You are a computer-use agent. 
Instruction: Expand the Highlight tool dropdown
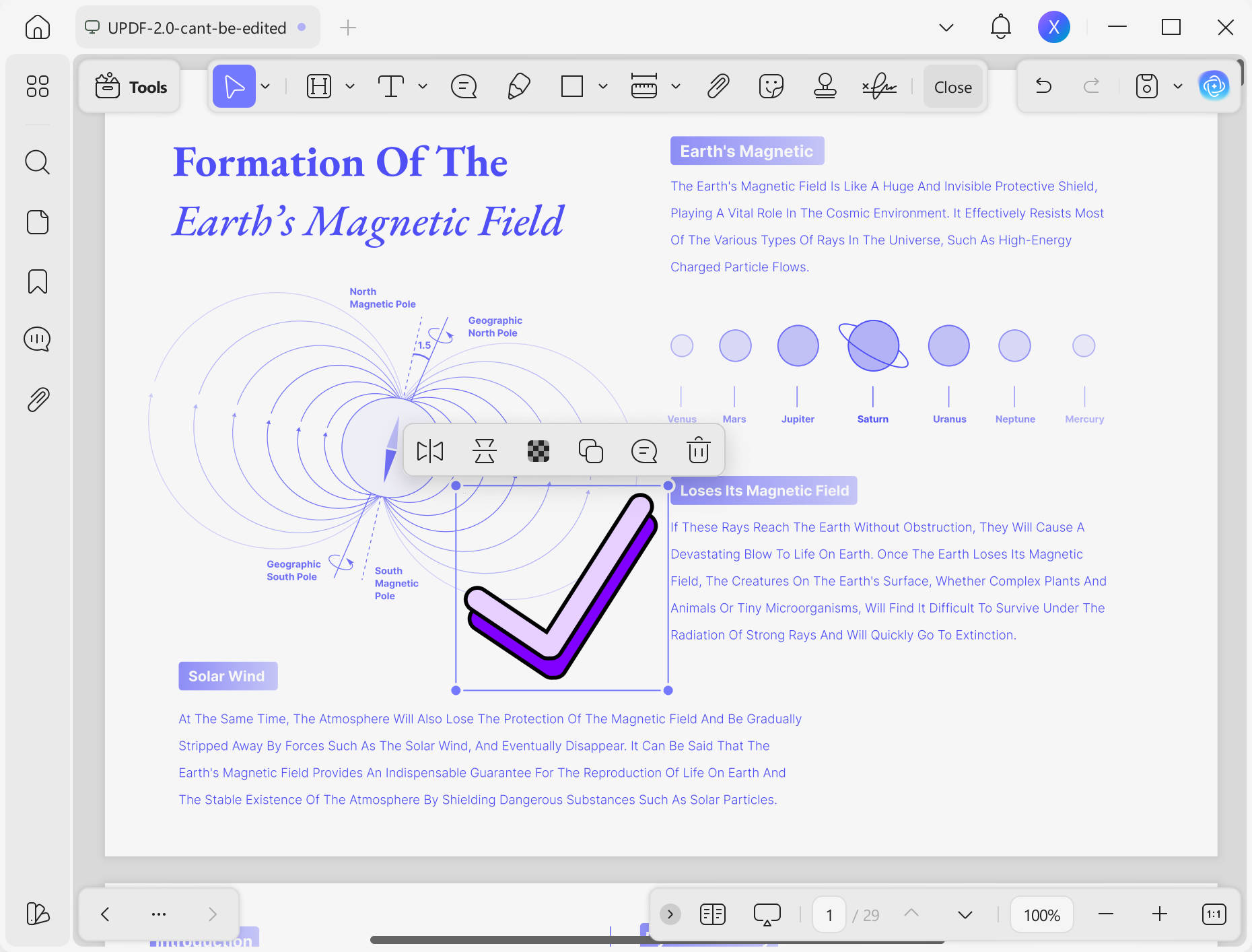coord(350,86)
